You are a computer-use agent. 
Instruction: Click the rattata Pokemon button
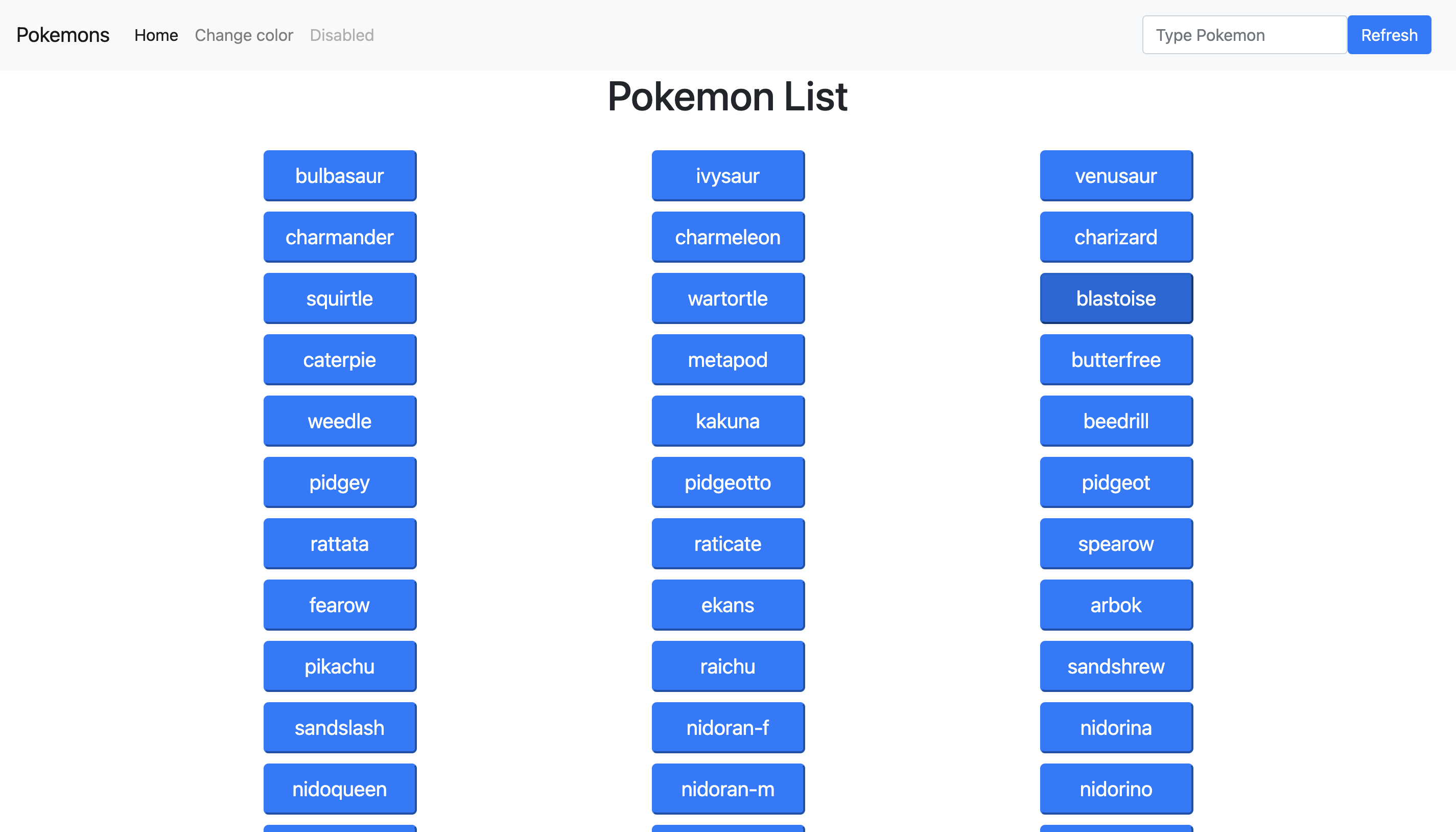click(x=340, y=544)
